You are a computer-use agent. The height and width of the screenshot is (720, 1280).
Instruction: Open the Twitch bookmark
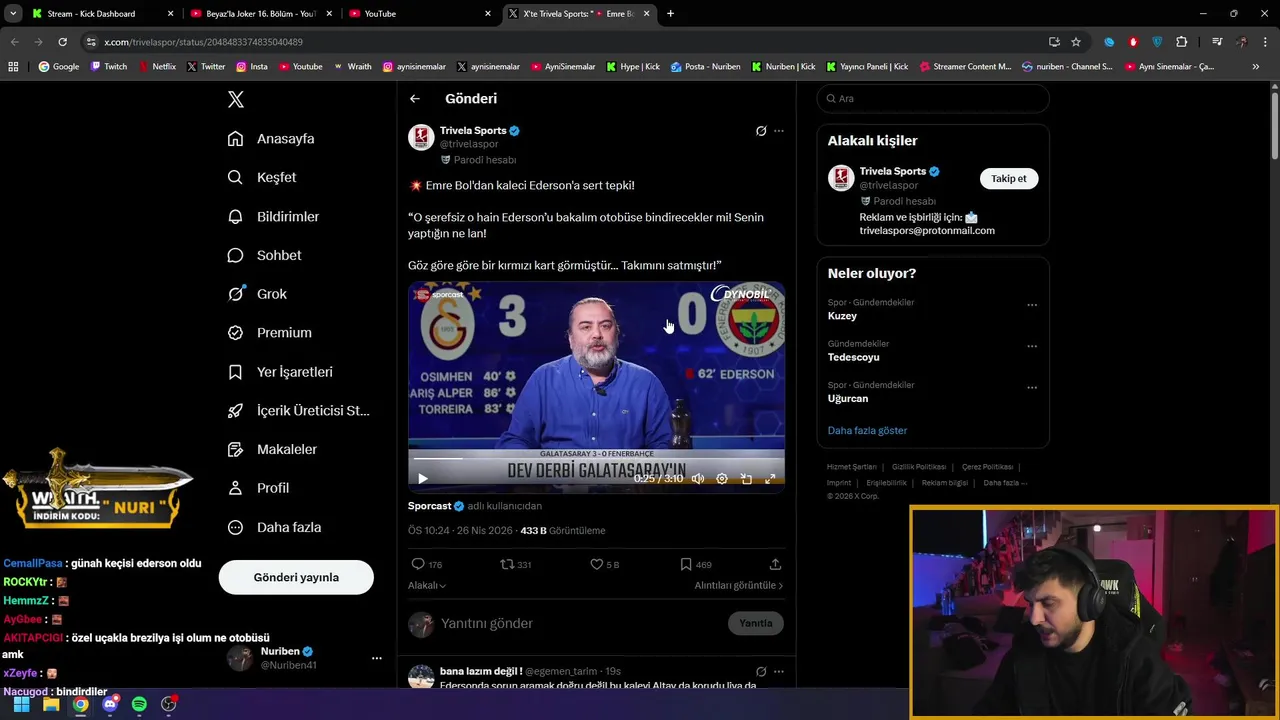[x=109, y=67]
